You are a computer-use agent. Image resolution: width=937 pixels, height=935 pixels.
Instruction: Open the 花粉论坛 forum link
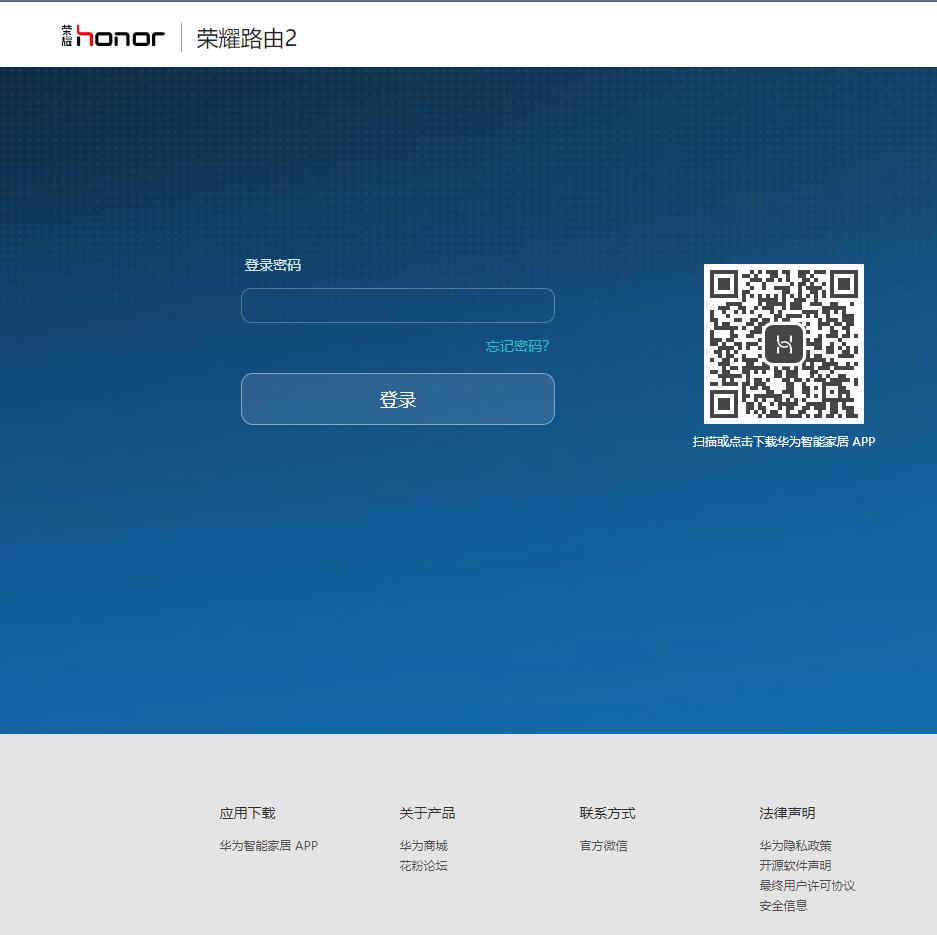click(x=424, y=866)
